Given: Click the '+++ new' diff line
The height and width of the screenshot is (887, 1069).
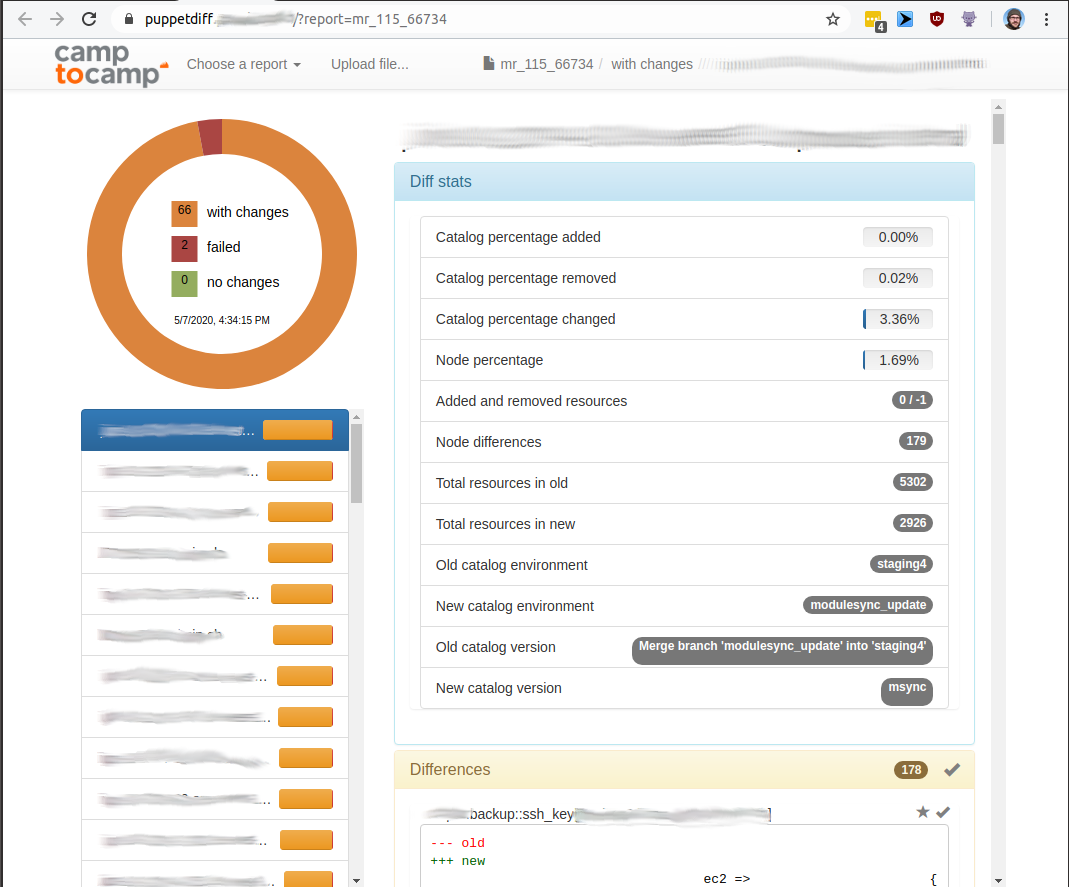Looking at the screenshot, I should click(457, 861).
